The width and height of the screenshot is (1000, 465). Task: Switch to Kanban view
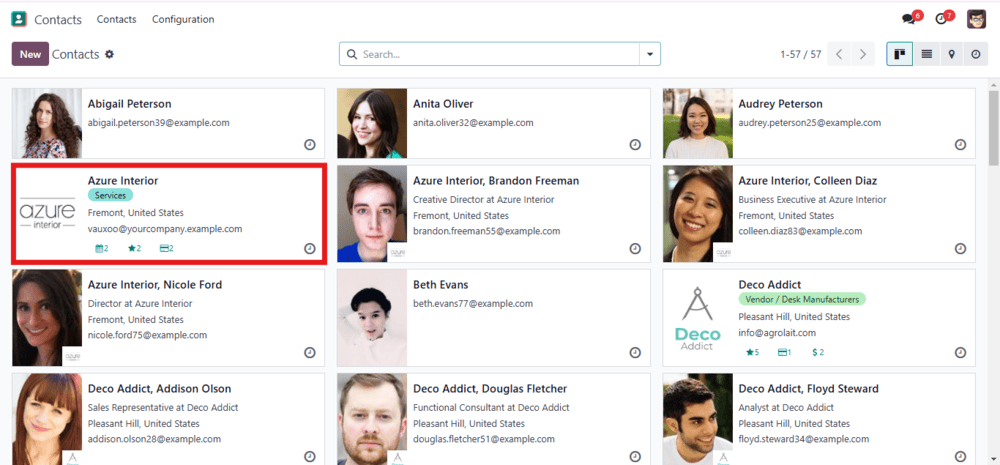click(x=899, y=54)
